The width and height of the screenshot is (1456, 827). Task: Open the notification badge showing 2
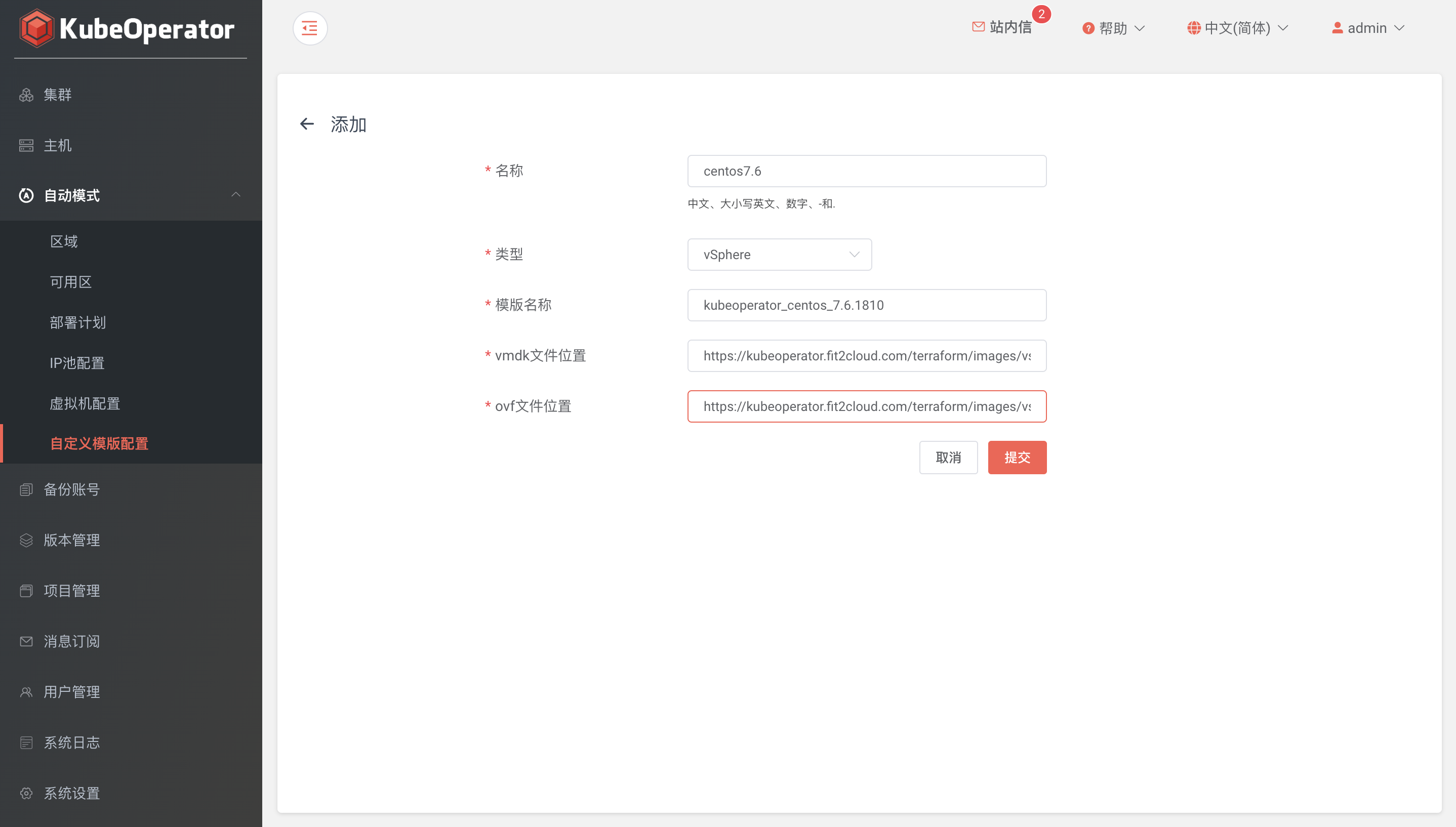tap(1041, 14)
